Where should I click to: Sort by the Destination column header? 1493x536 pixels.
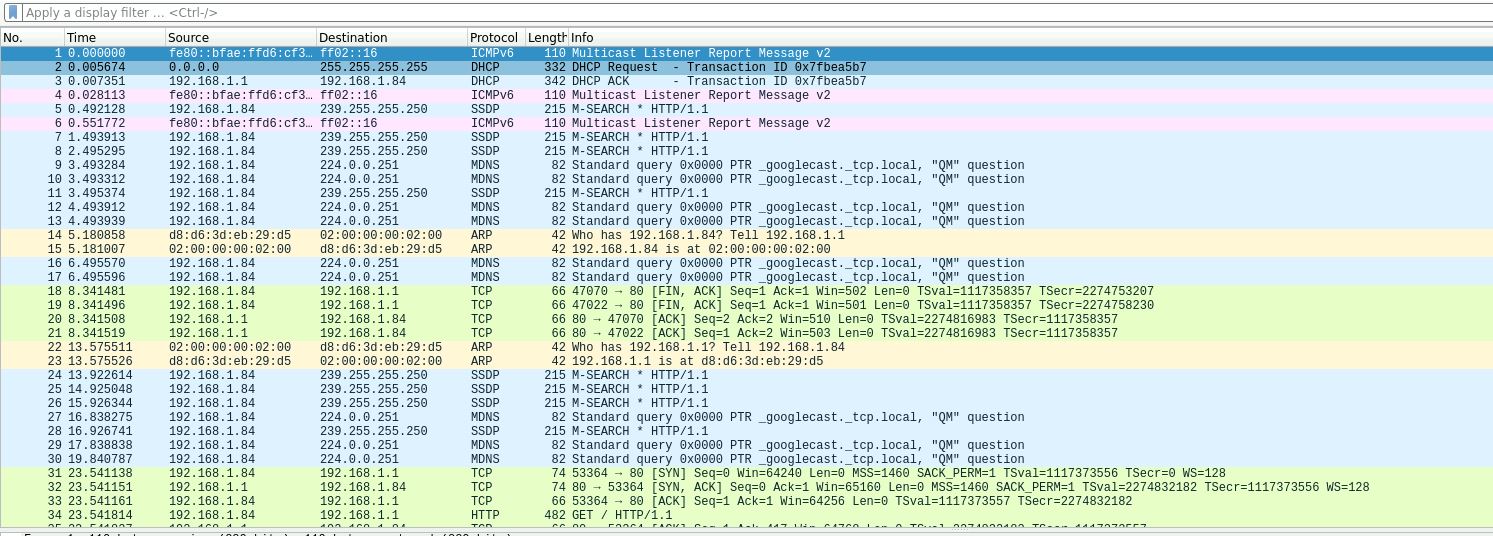[392, 37]
